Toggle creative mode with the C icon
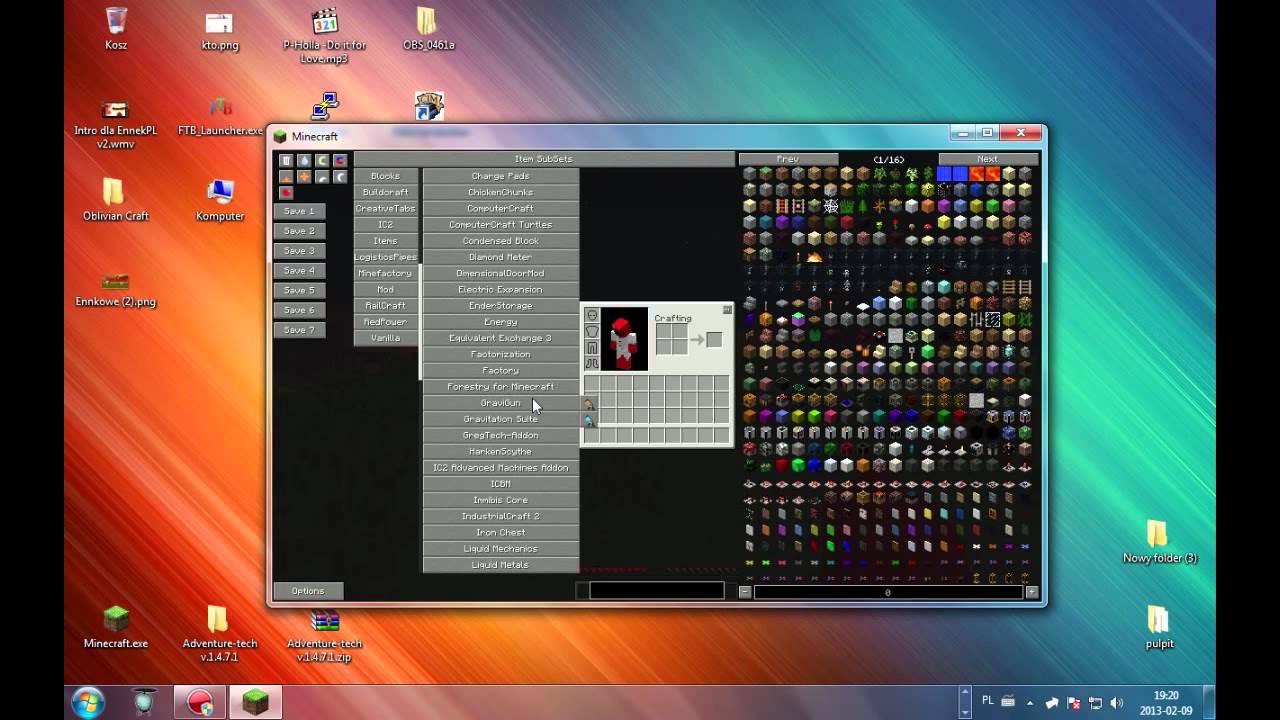This screenshot has height=720, width=1280. pyautogui.click(x=322, y=160)
